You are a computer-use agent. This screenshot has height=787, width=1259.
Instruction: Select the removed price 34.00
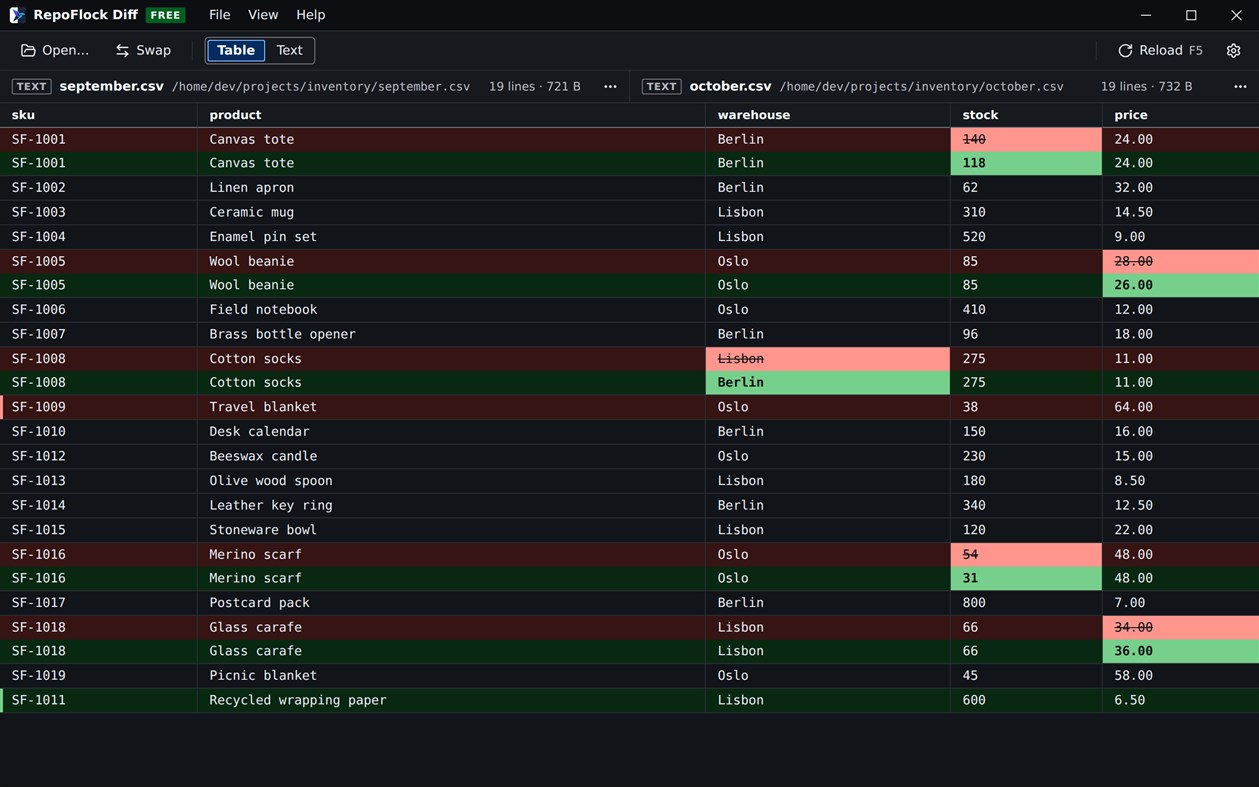(1181, 627)
